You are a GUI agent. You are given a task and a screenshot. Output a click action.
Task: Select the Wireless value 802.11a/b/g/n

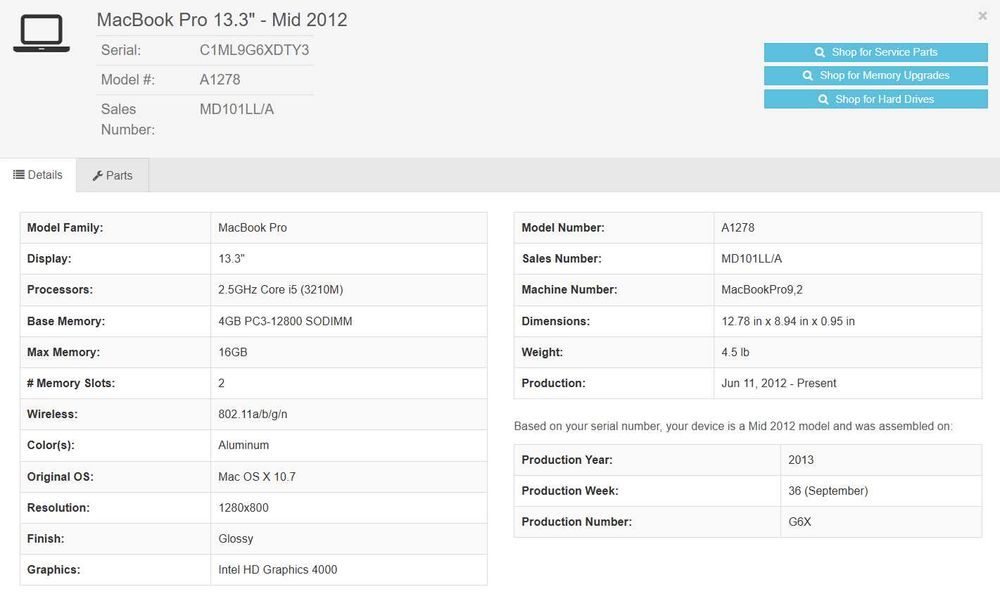pyautogui.click(x=253, y=414)
